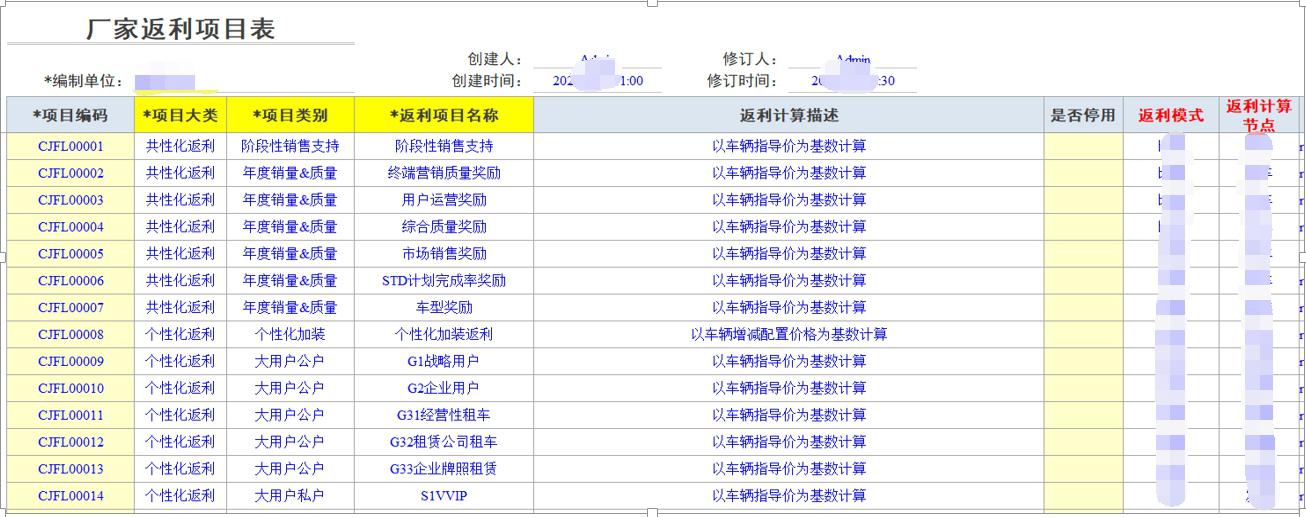This screenshot has height=517, width=1306.
Task: Click the 返利项目名称 column header
Action: (x=444, y=115)
